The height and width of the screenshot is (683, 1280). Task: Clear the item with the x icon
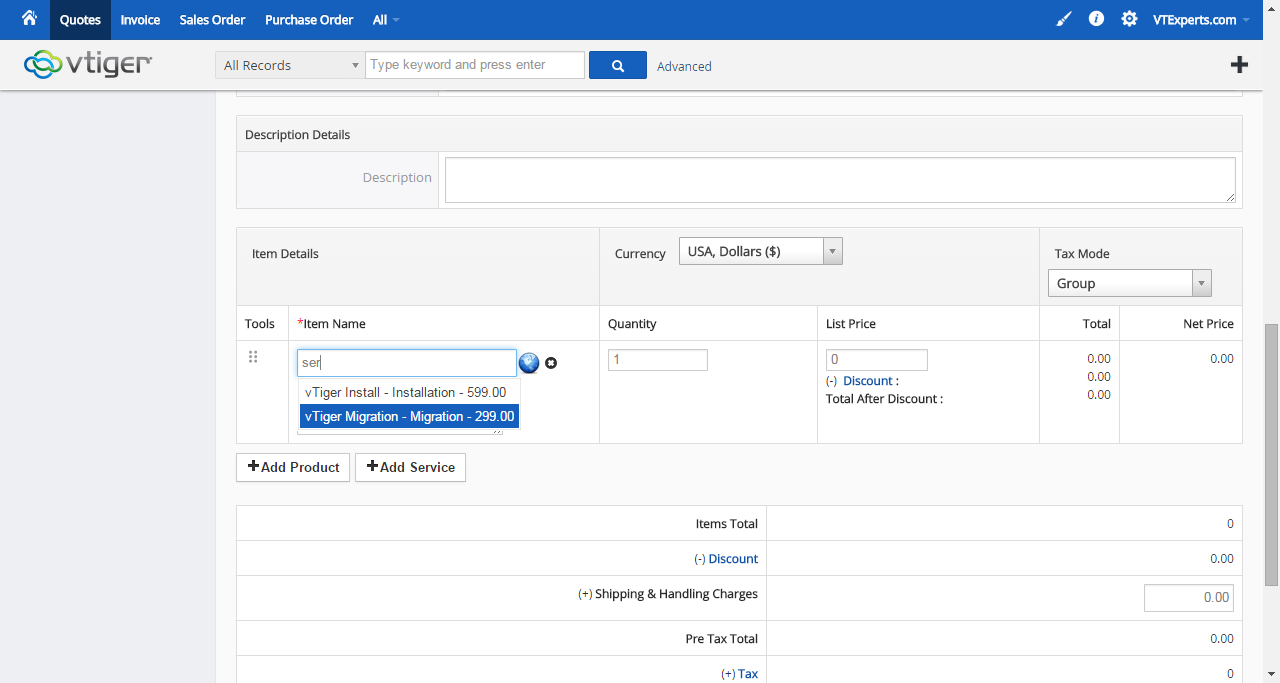click(x=551, y=363)
